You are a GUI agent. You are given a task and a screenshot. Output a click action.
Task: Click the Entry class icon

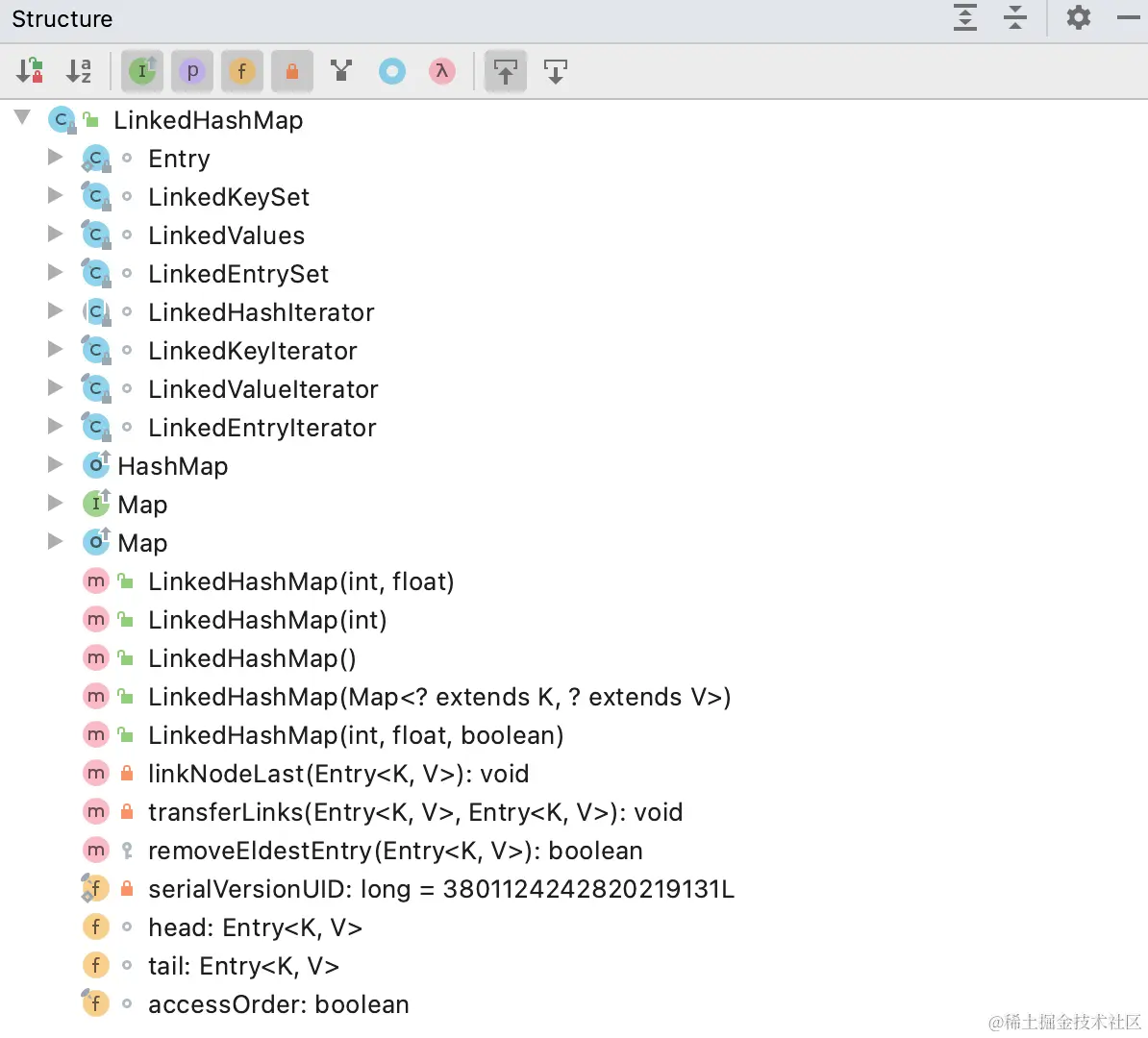coord(96,159)
